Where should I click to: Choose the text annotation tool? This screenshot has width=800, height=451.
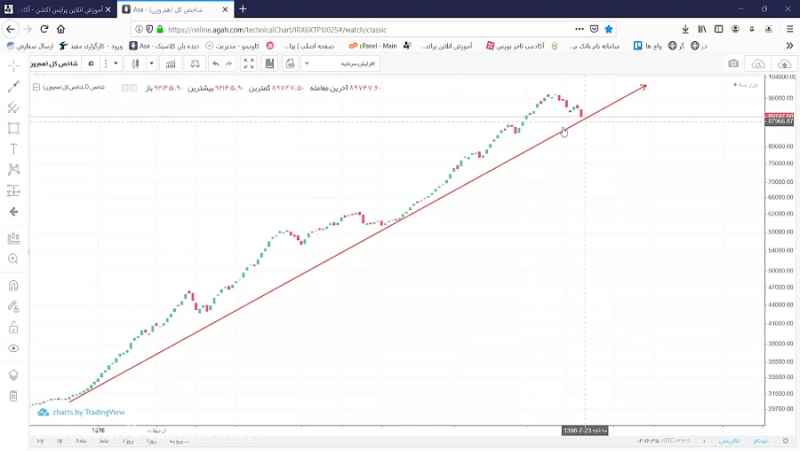(14, 148)
